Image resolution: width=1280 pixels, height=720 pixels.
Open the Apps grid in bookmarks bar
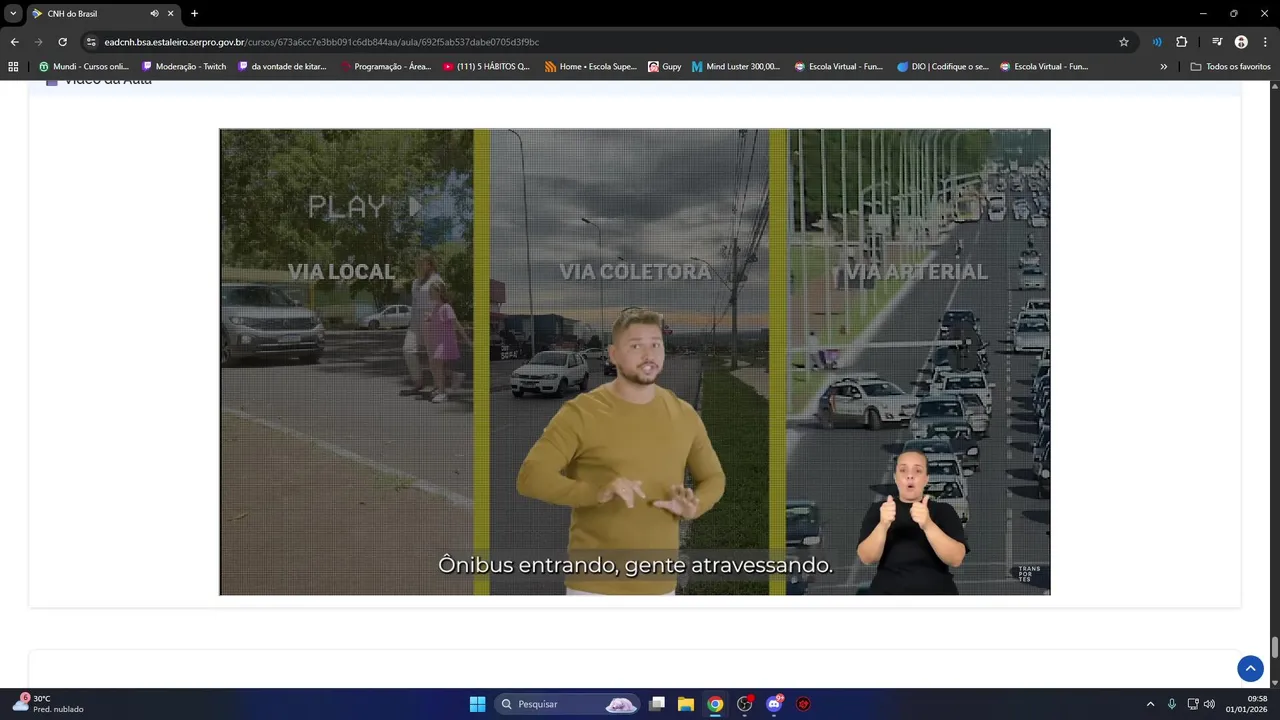point(13,66)
